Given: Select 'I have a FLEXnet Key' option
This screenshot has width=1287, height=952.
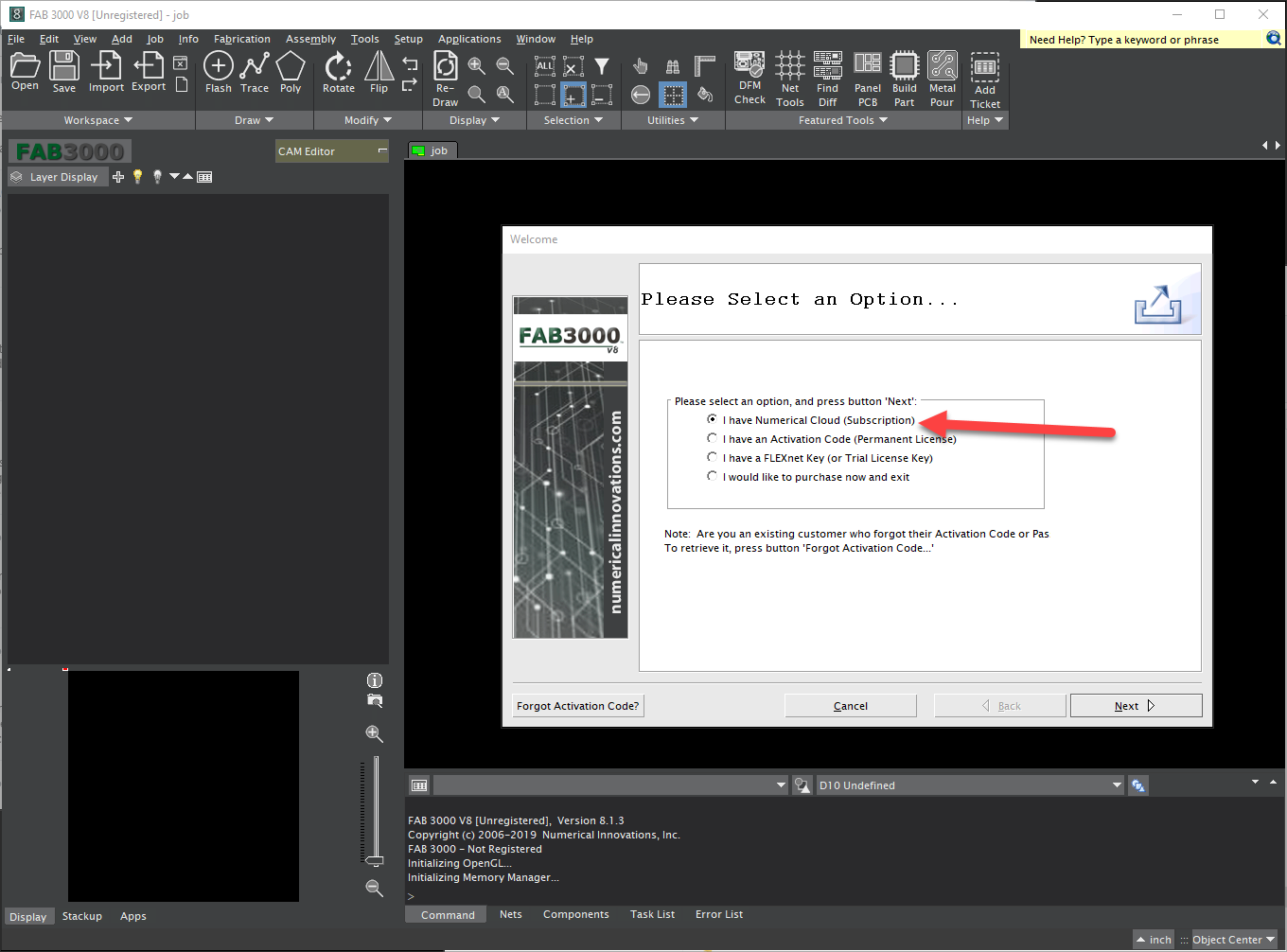Looking at the screenshot, I should [713, 457].
